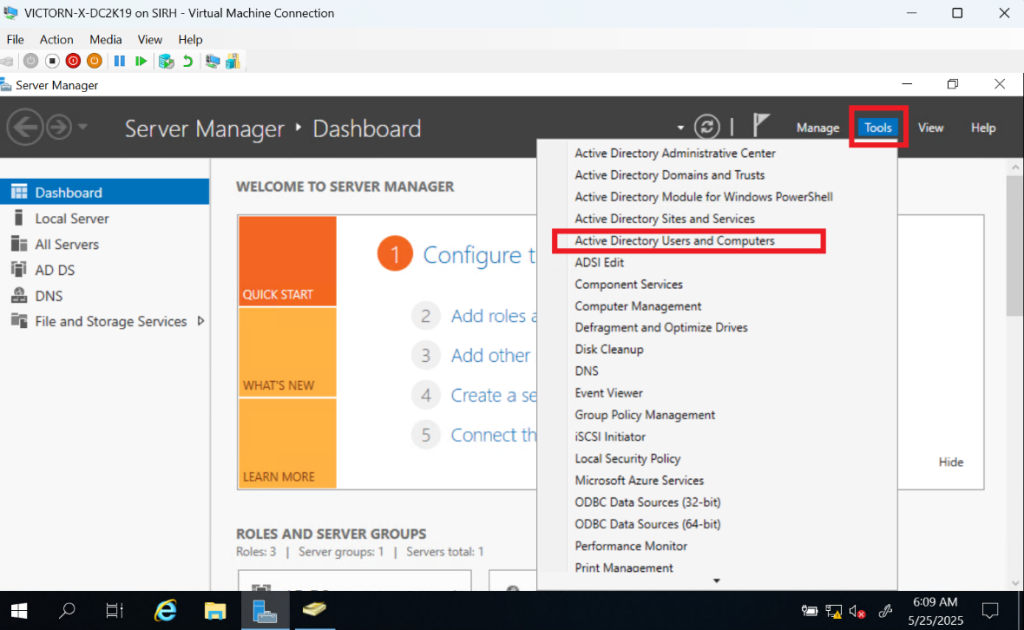Click the Server Manager back arrow

coord(24,128)
